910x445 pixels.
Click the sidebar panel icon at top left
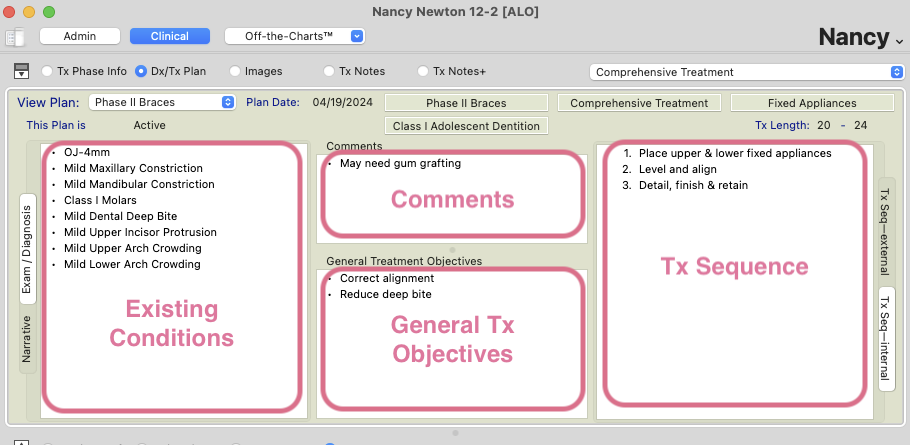point(15,37)
